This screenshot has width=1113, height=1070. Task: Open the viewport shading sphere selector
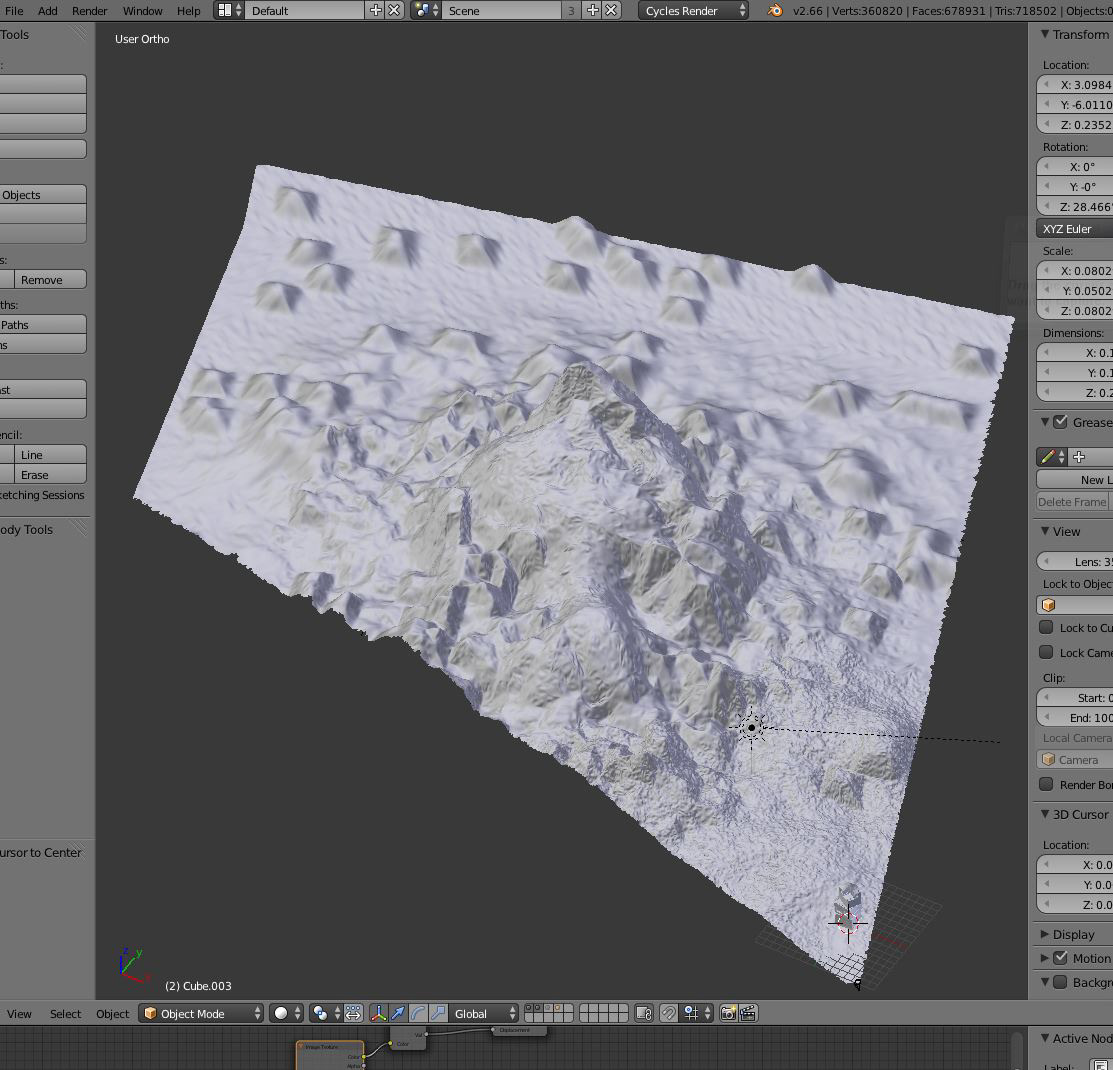click(287, 1013)
